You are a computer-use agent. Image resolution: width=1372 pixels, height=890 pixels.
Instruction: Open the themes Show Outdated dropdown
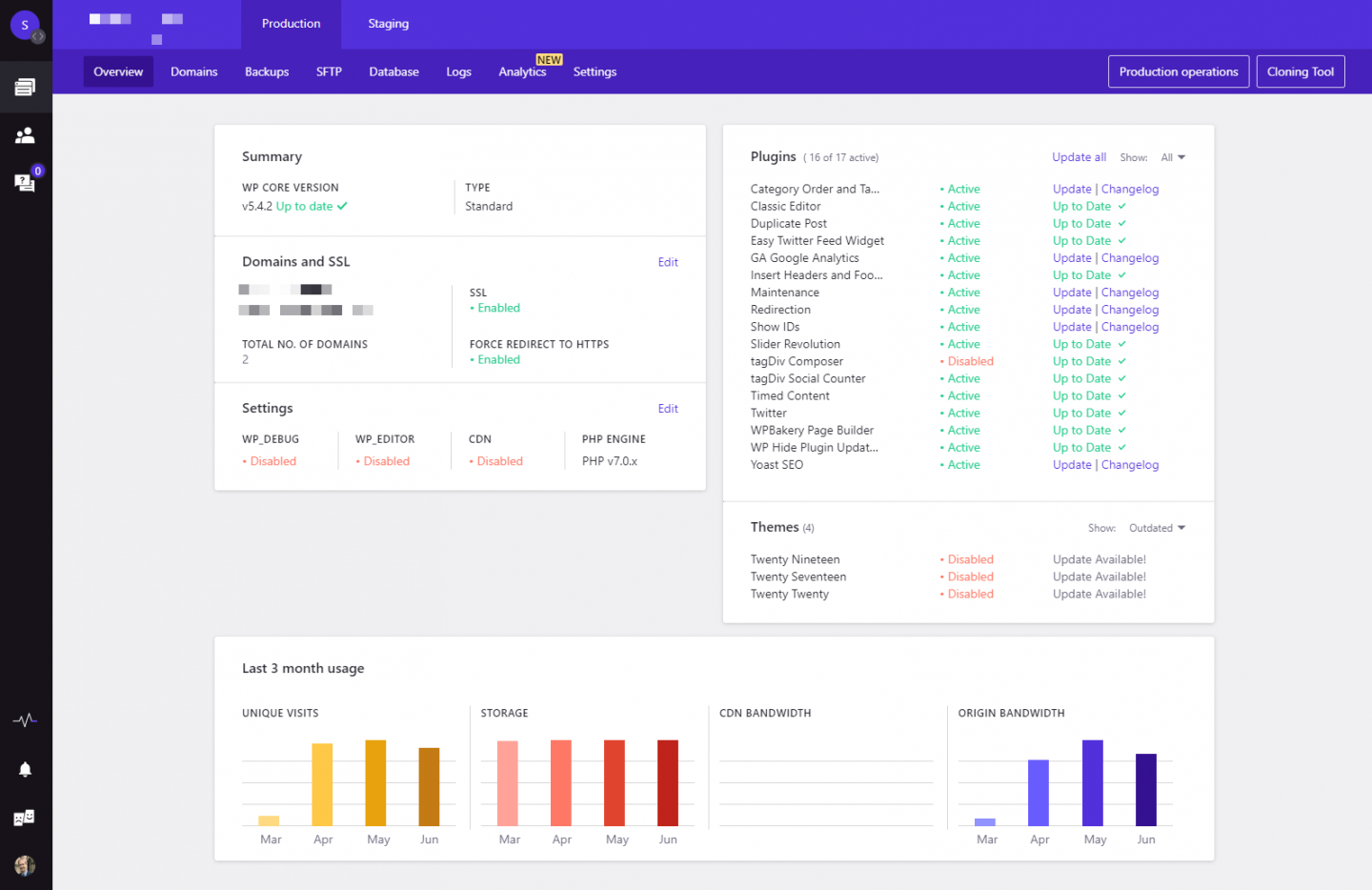click(x=1157, y=528)
